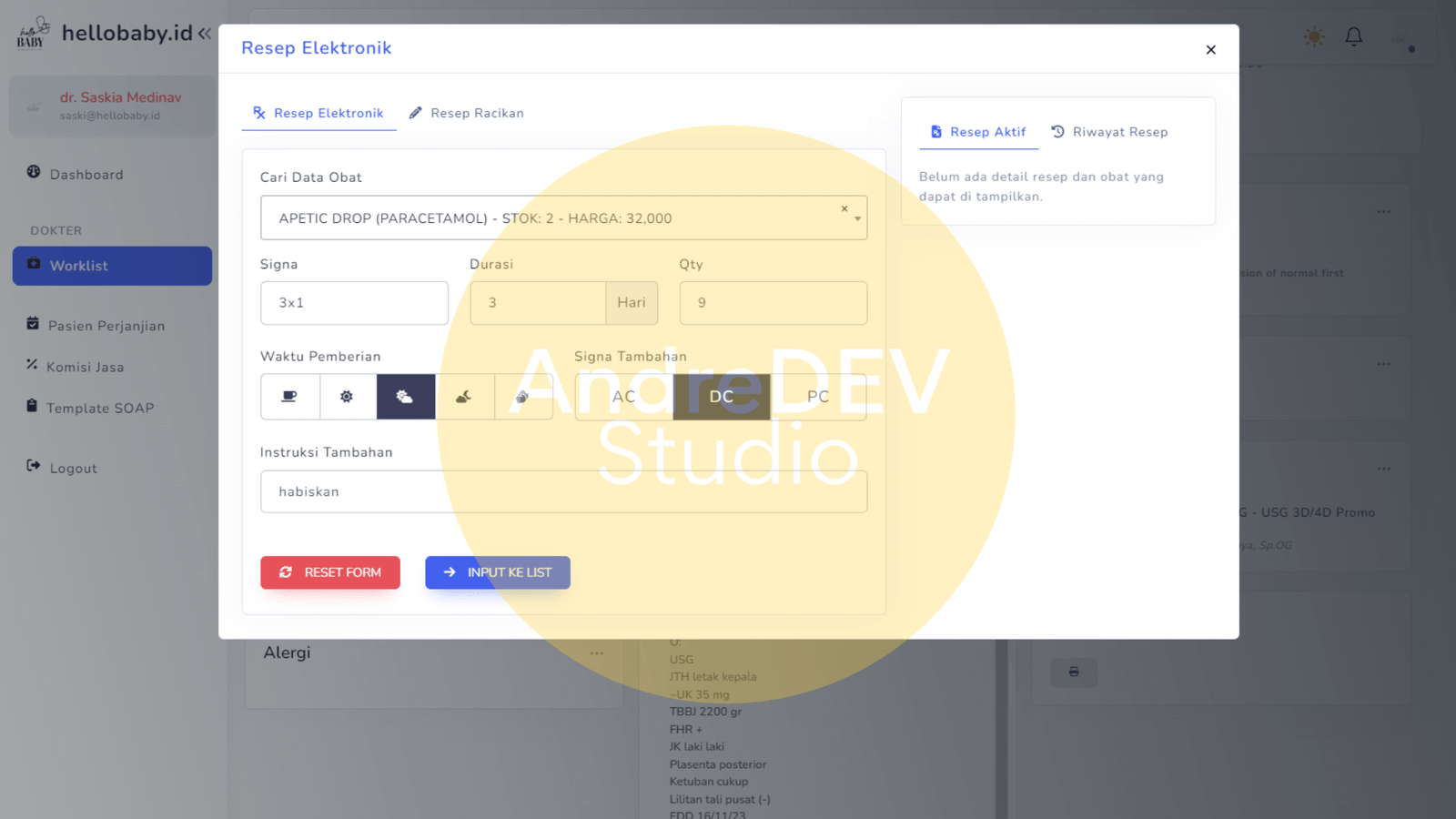Click the notification bell icon
The width and height of the screenshot is (1456, 819).
(x=1353, y=36)
